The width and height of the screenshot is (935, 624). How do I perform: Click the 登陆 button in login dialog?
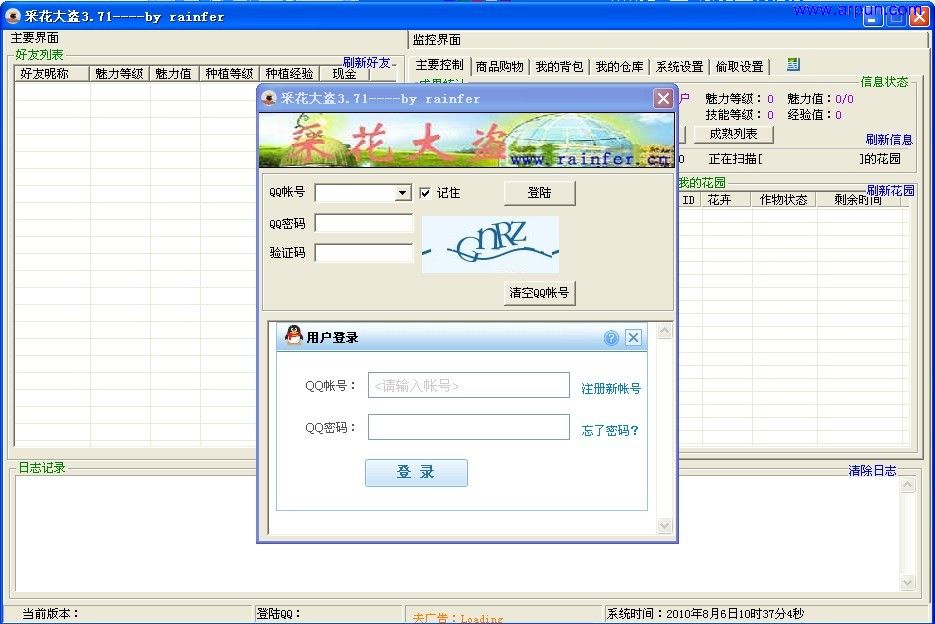coord(540,193)
